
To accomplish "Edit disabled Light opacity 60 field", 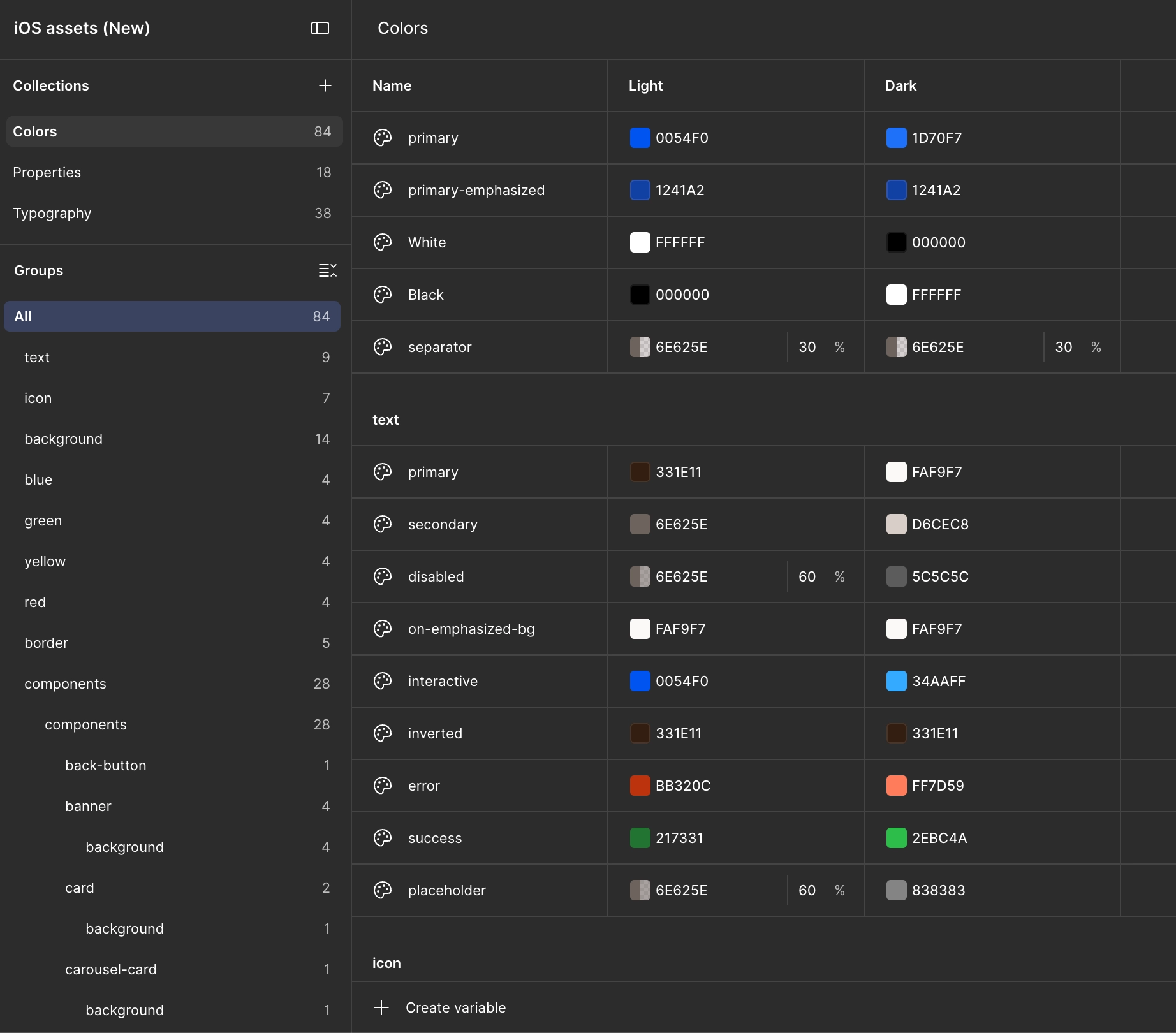I will click(807, 576).
